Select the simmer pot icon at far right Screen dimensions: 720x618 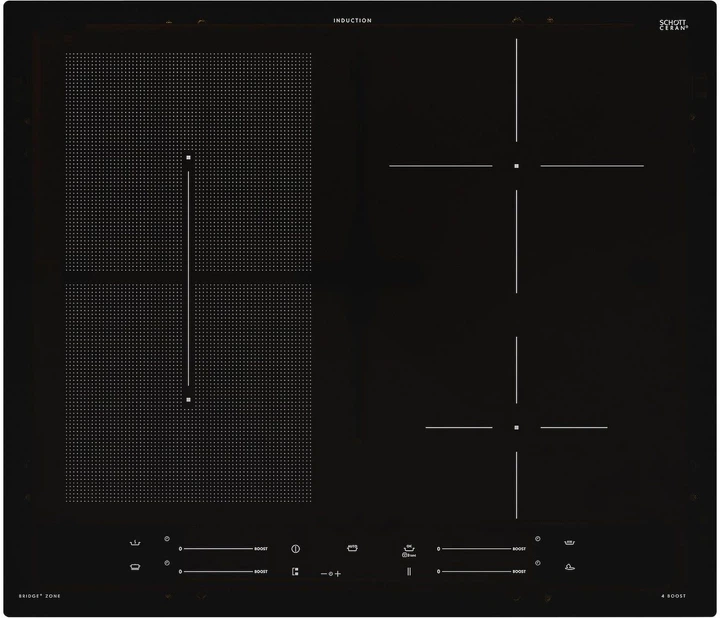pyautogui.click(x=570, y=543)
